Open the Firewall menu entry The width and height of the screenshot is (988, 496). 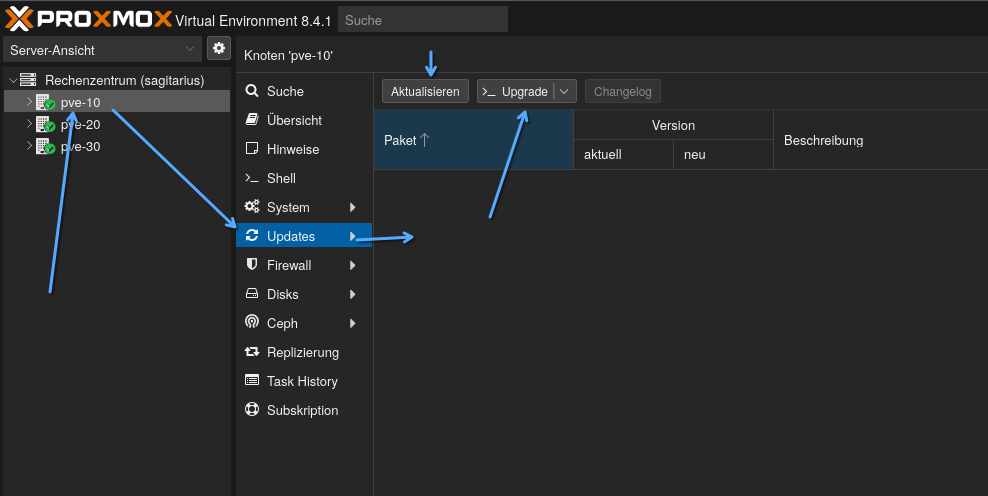click(x=304, y=265)
